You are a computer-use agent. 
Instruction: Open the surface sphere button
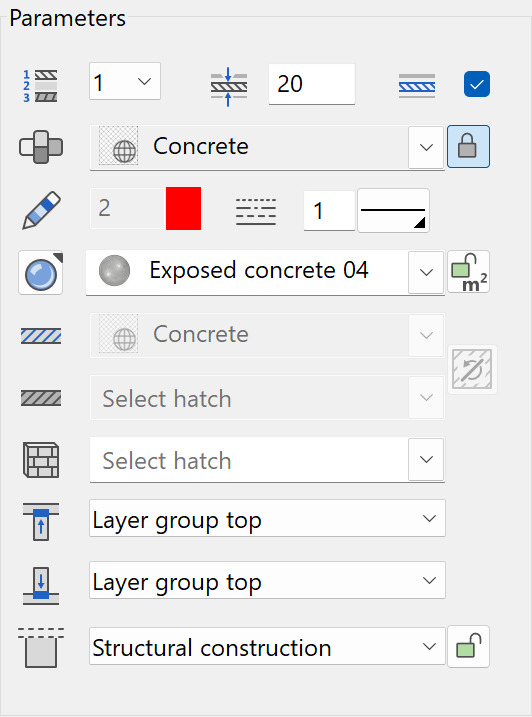(41, 273)
